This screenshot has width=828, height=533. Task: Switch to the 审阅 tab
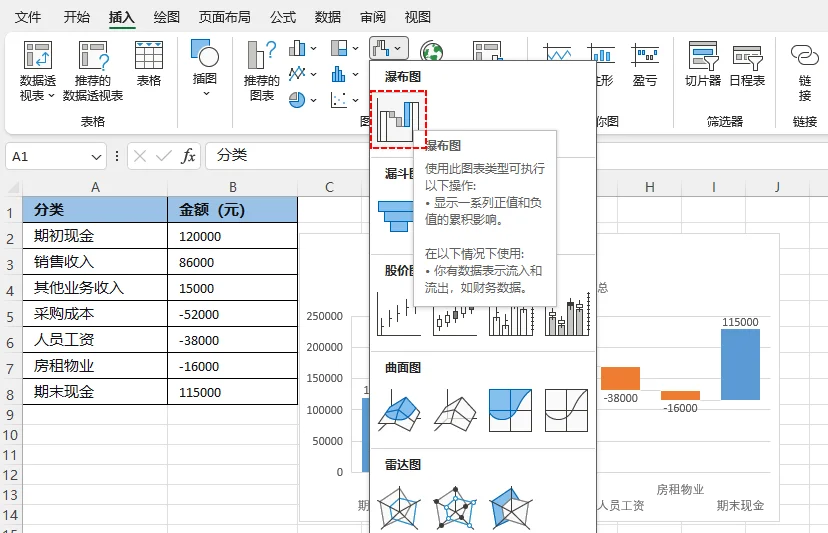pos(373,17)
